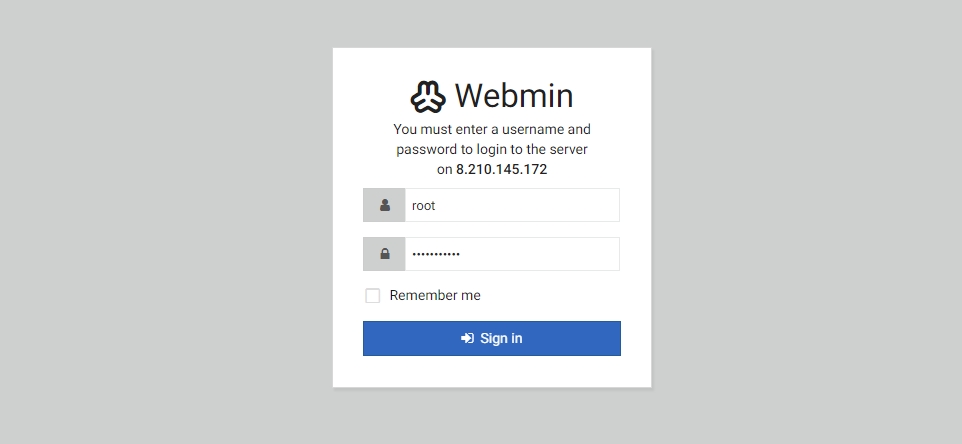The image size is (962, 444).
Task: Click the arrow icon on Sign in button
Action: point(467,338)
